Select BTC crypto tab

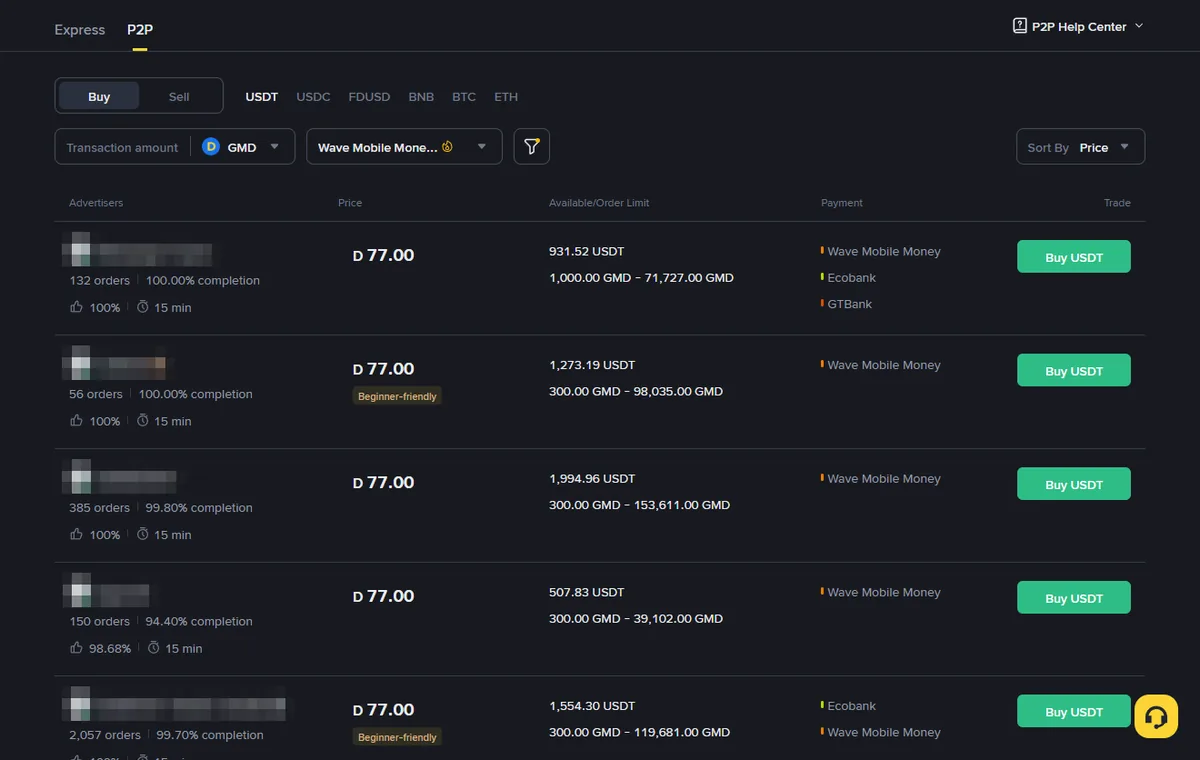pos(464,97)
